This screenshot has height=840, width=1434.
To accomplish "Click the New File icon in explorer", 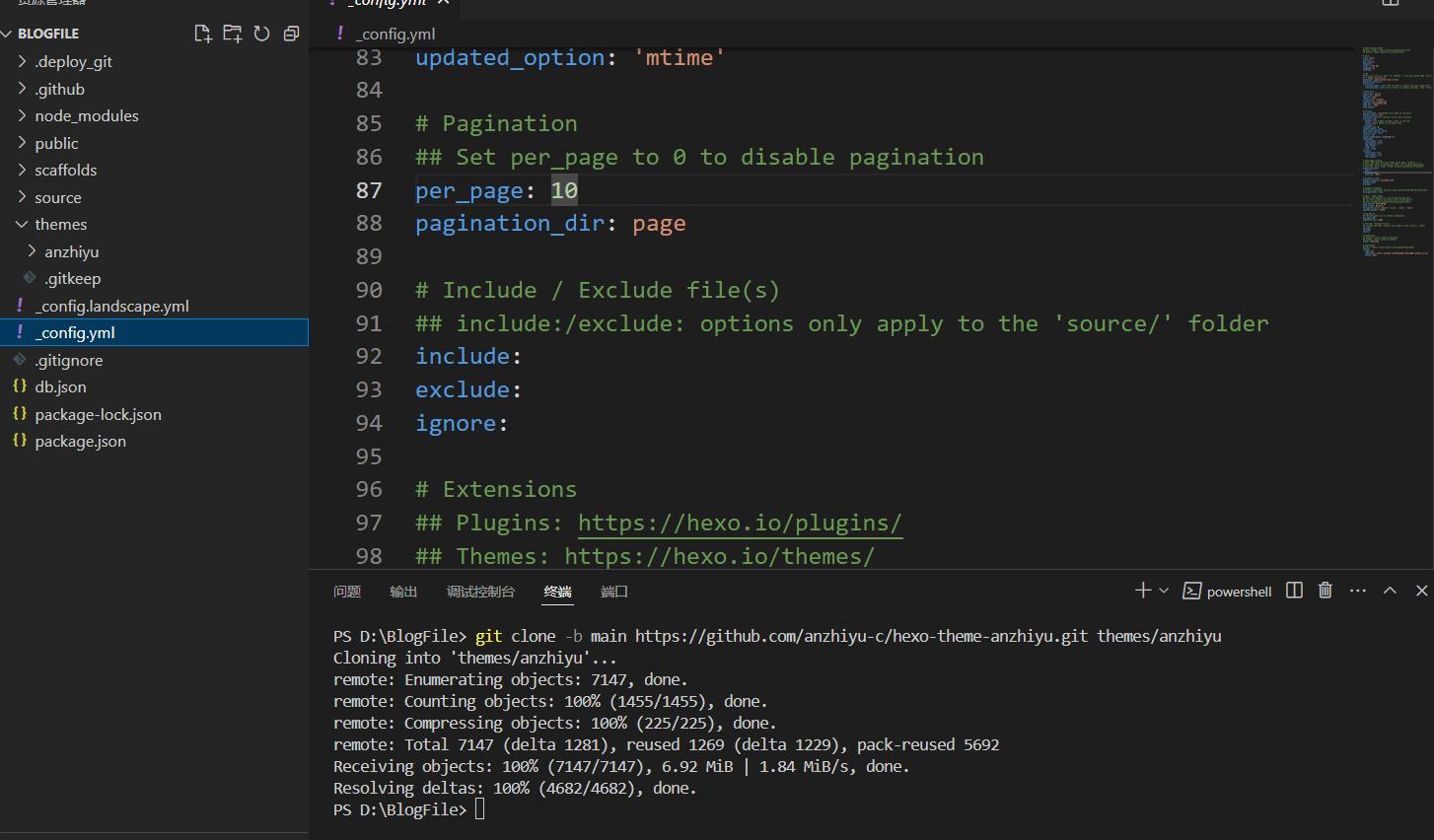I will point(203,34).
